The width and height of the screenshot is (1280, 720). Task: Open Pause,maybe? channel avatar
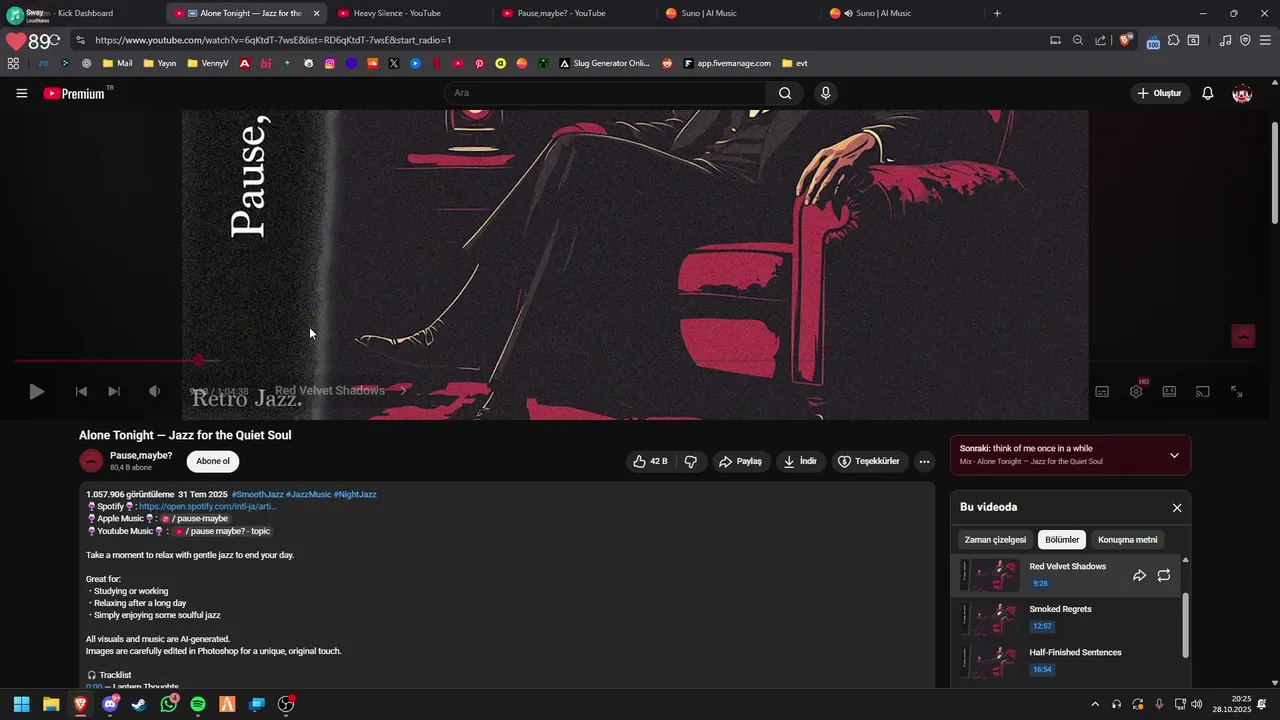click(x=91, y=461)
